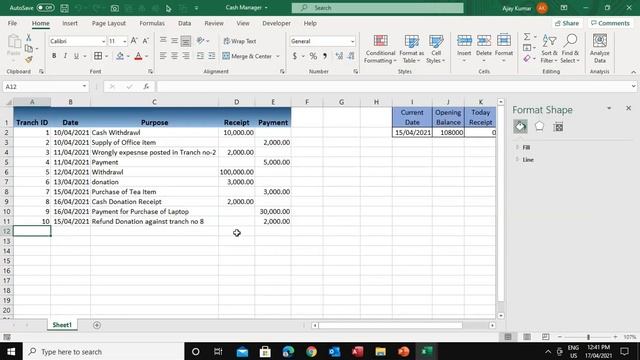The width and height of the screenshot is (640, 360).
Task: Center align text horizontally
Action: click(174, 56)
